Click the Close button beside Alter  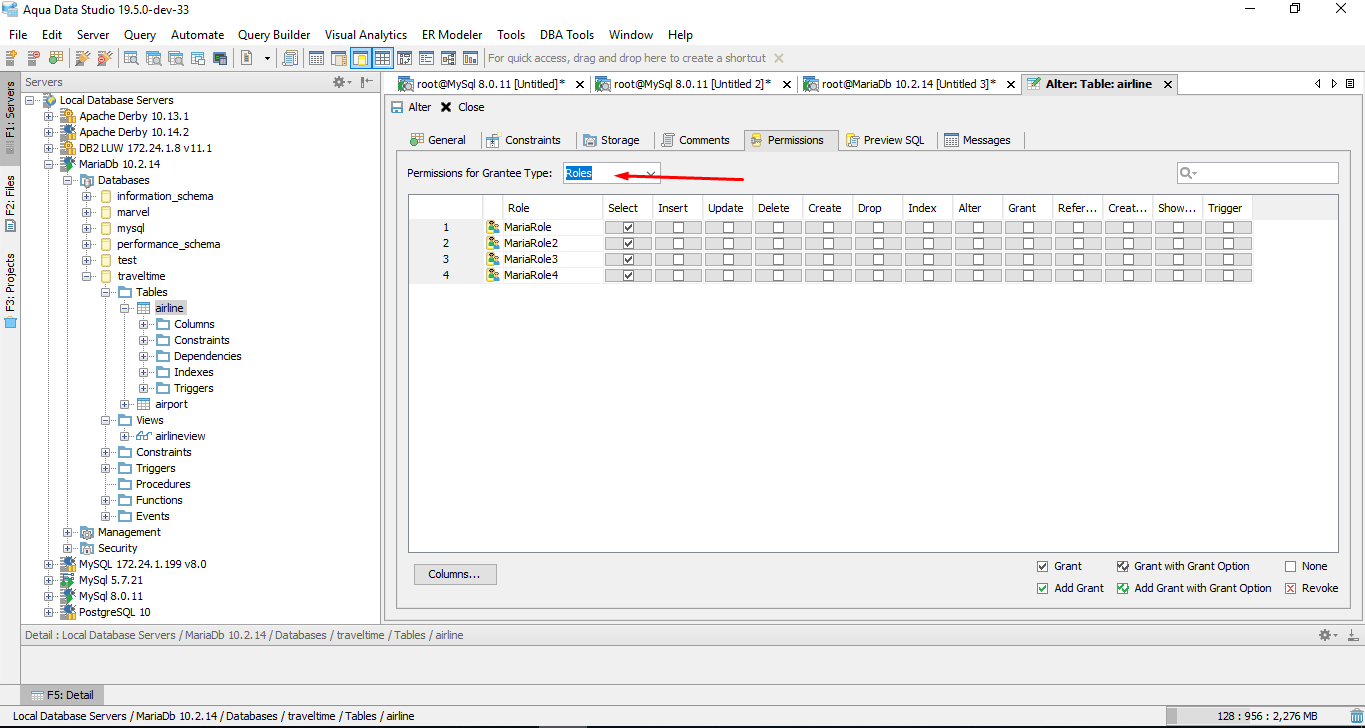click(x=462, y=107)
